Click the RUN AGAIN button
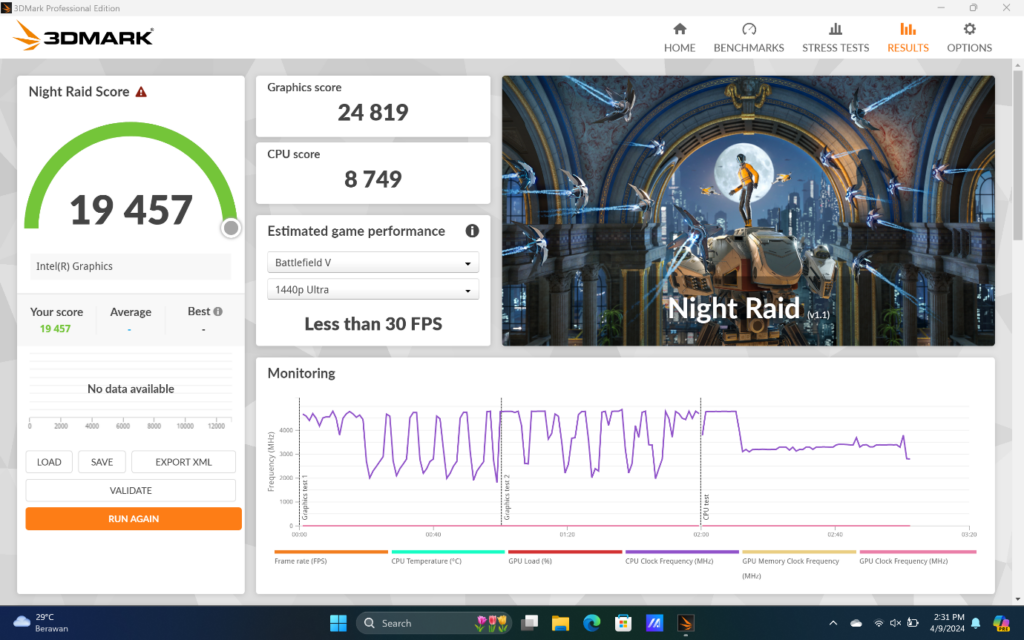Image resolution: width=1024 pixels, height=640 pixels. (133, 518)
